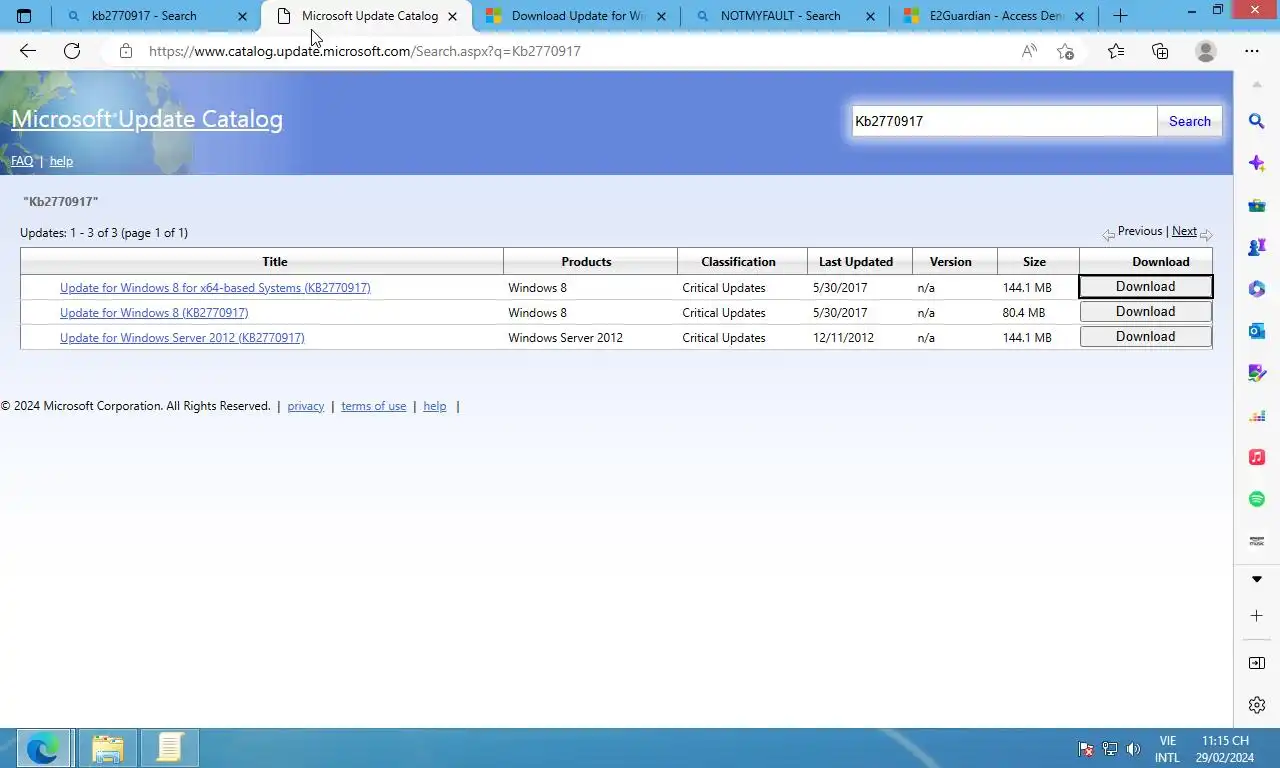The width and height of the screenshot is (1280, 768).
Task: Click Previous results page link
Action: click(1140, 231)
